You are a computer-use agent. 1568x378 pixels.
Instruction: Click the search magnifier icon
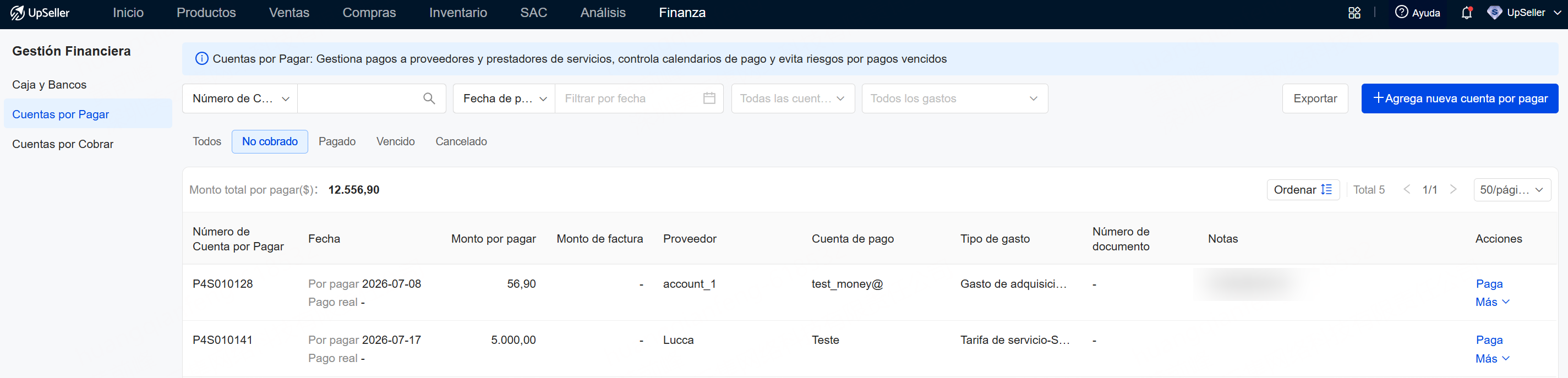coord(429,98)
